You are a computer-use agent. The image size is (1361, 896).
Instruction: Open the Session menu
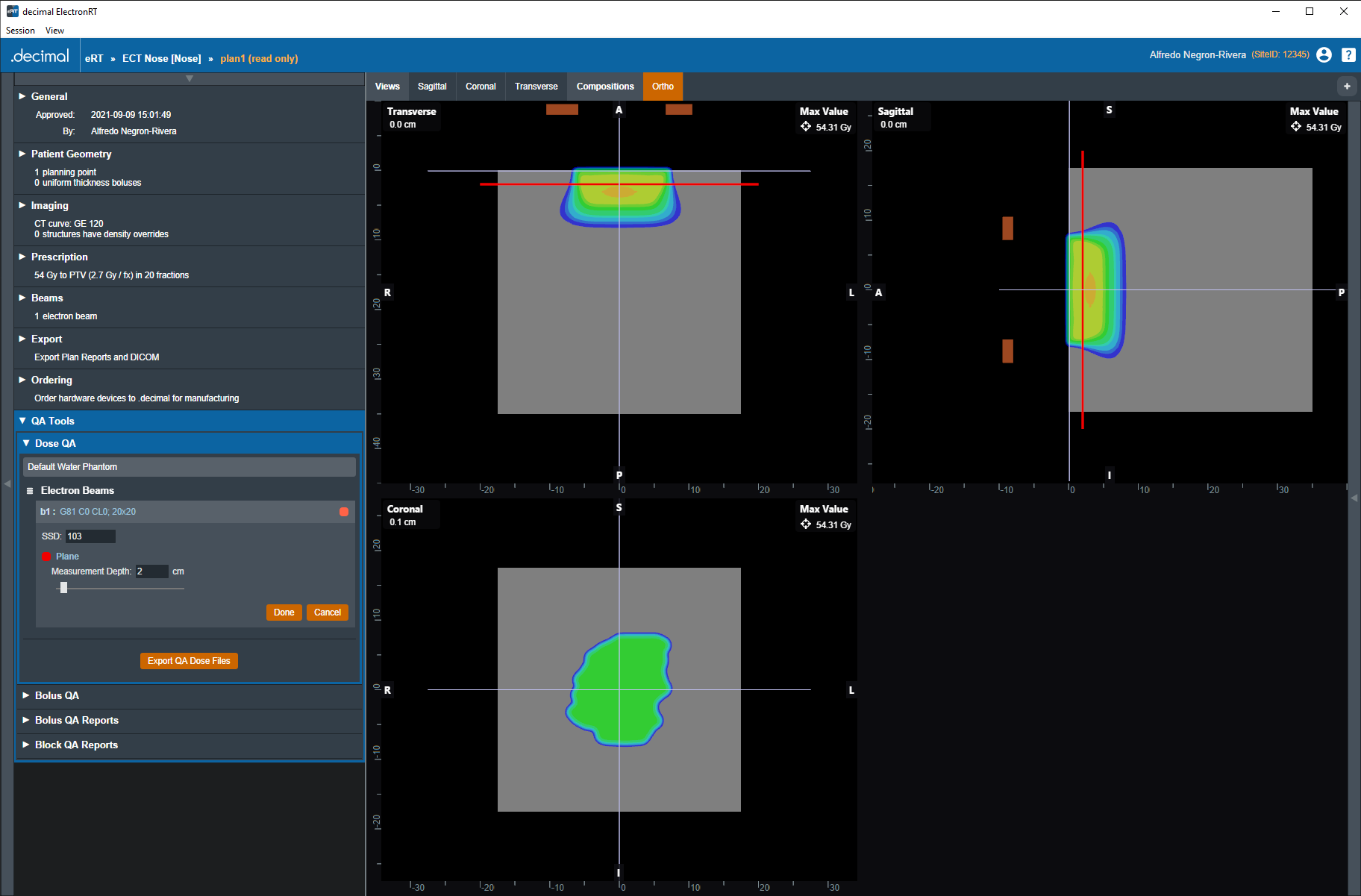click(20, 31)
